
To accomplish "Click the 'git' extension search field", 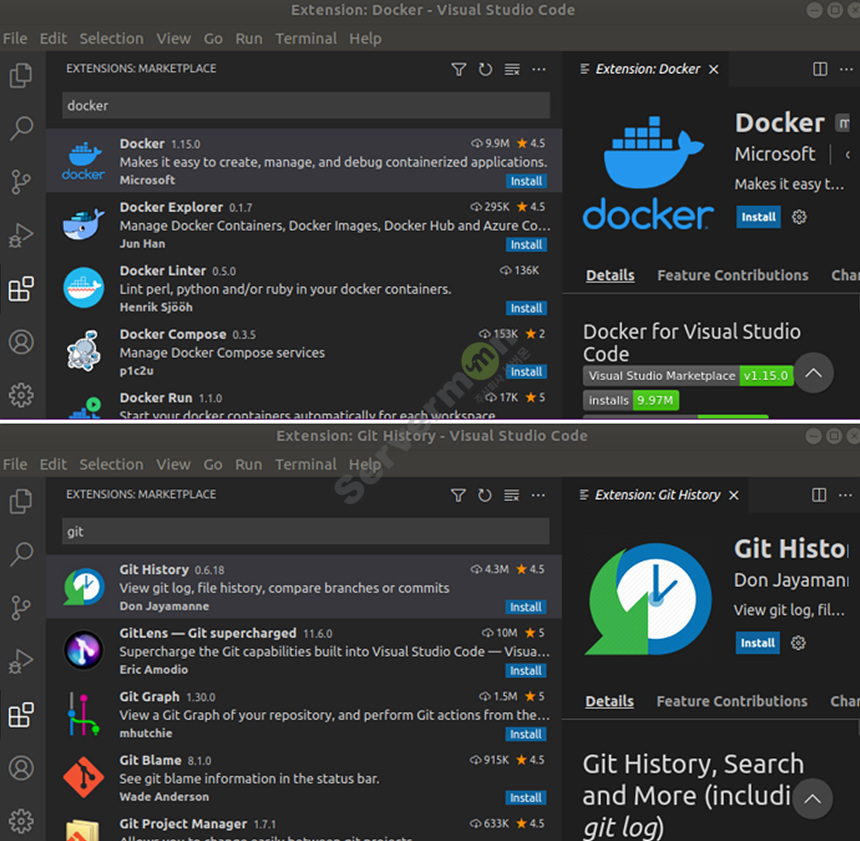I will pyautogui.click(x=305, y=532).
